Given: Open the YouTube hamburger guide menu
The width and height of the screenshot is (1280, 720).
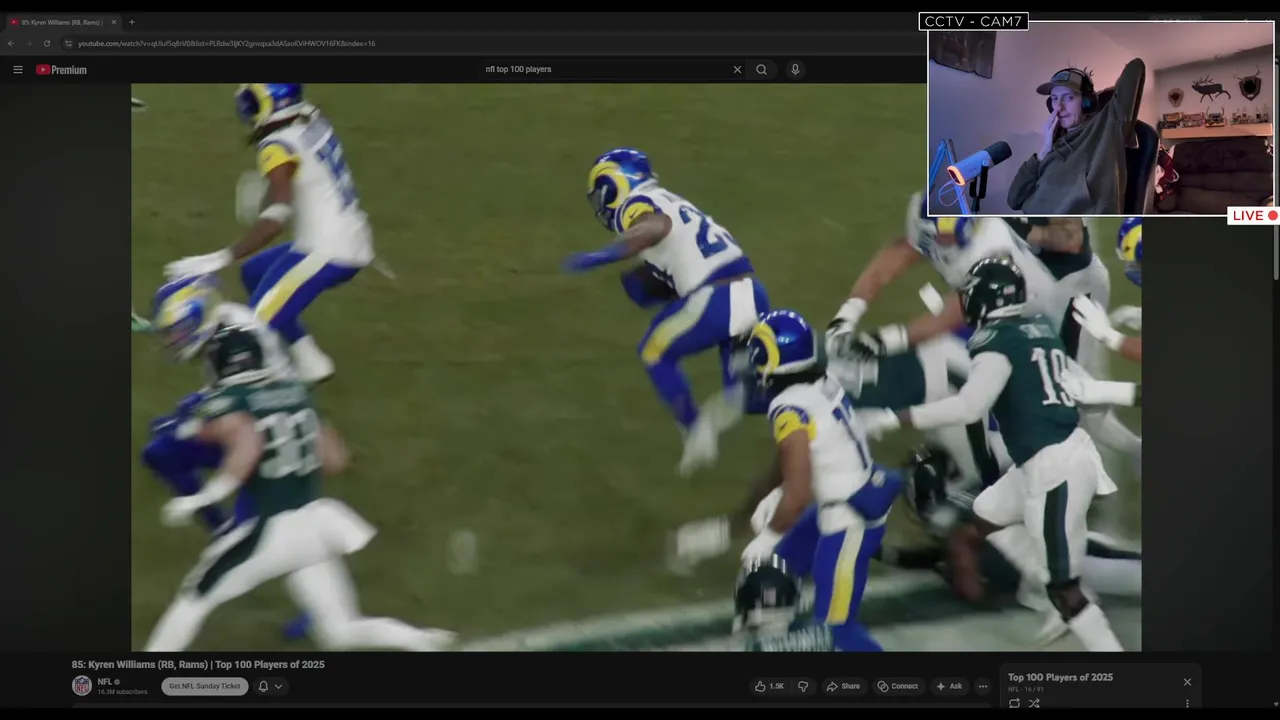Looking at the screenshot, I should point(17,70).
